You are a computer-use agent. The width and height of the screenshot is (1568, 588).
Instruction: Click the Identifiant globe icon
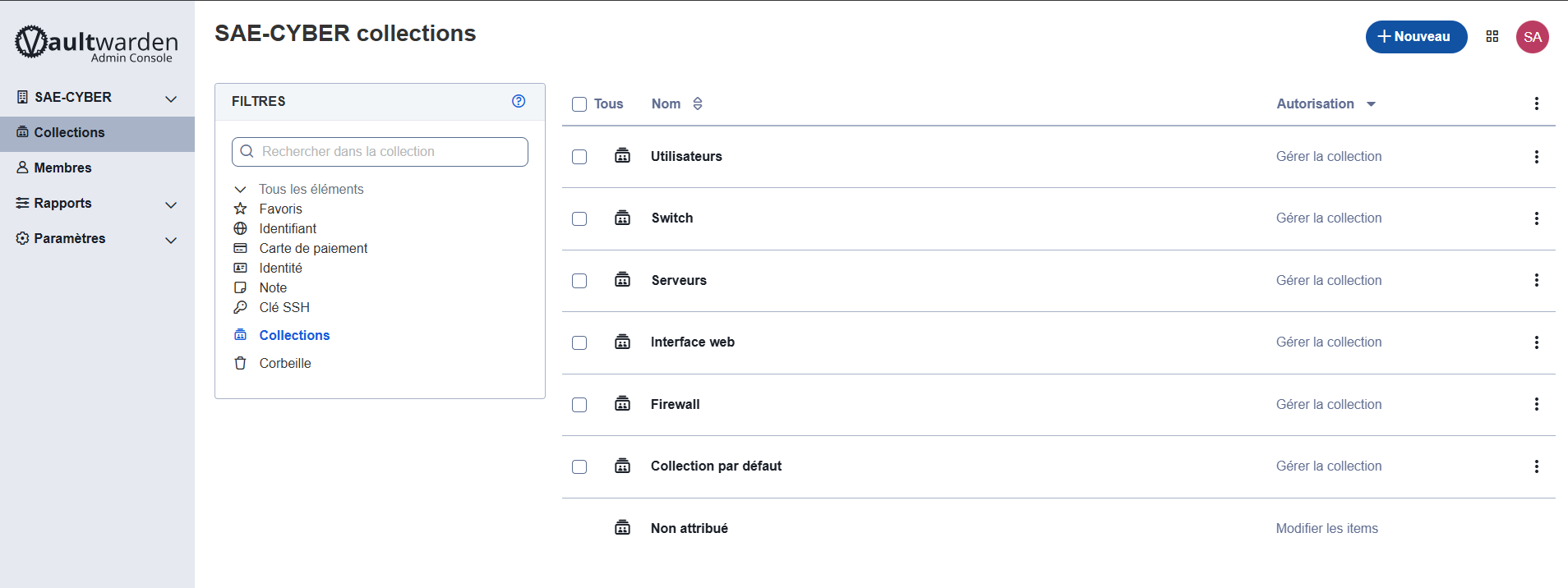[240, 228]
